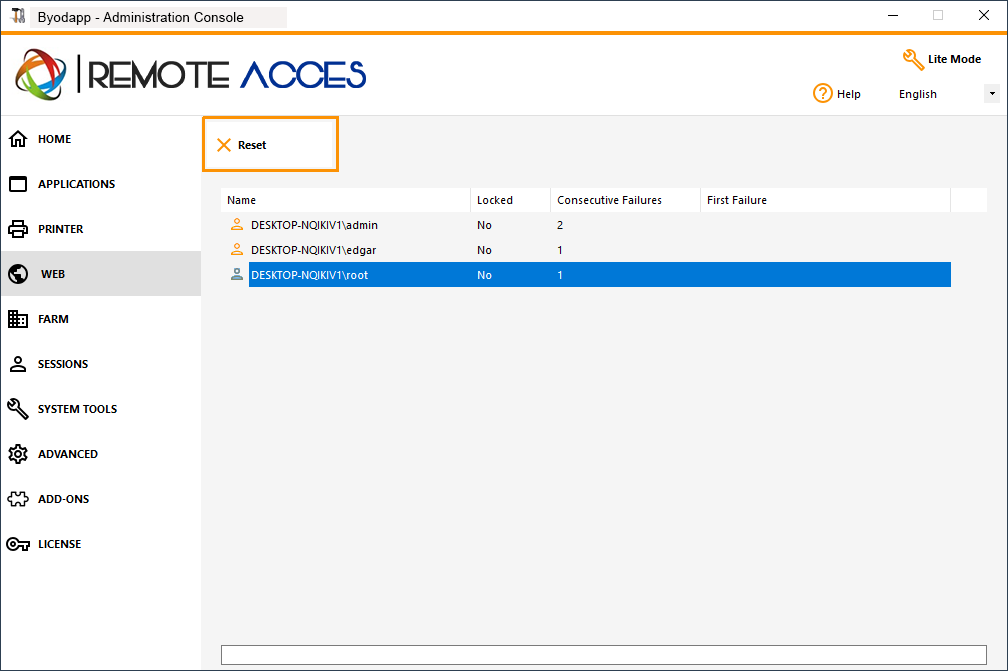Screen dimensions: 1008x671
Task: Open the ADD-ONS section
Action: 101,499
